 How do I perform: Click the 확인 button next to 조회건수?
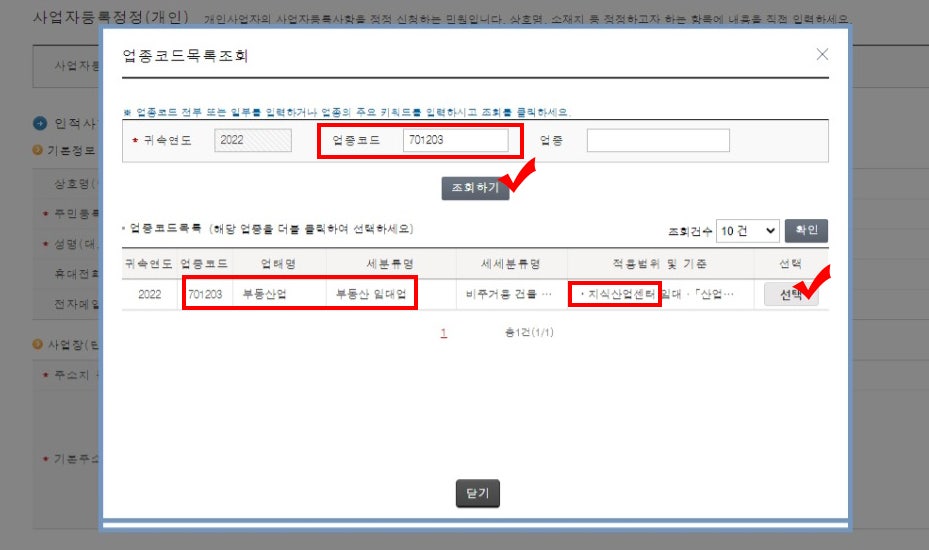click(806, 231)
